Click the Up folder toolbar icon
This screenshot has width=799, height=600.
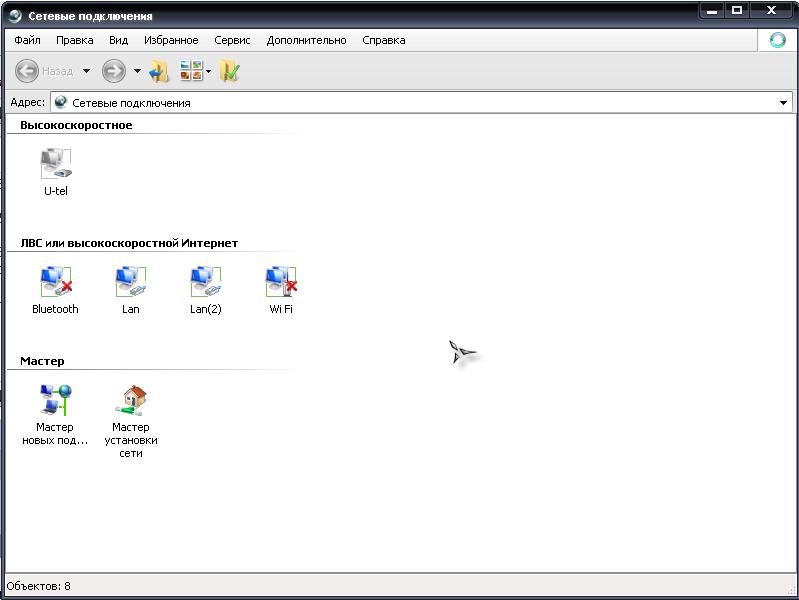(x=159, y=71)
